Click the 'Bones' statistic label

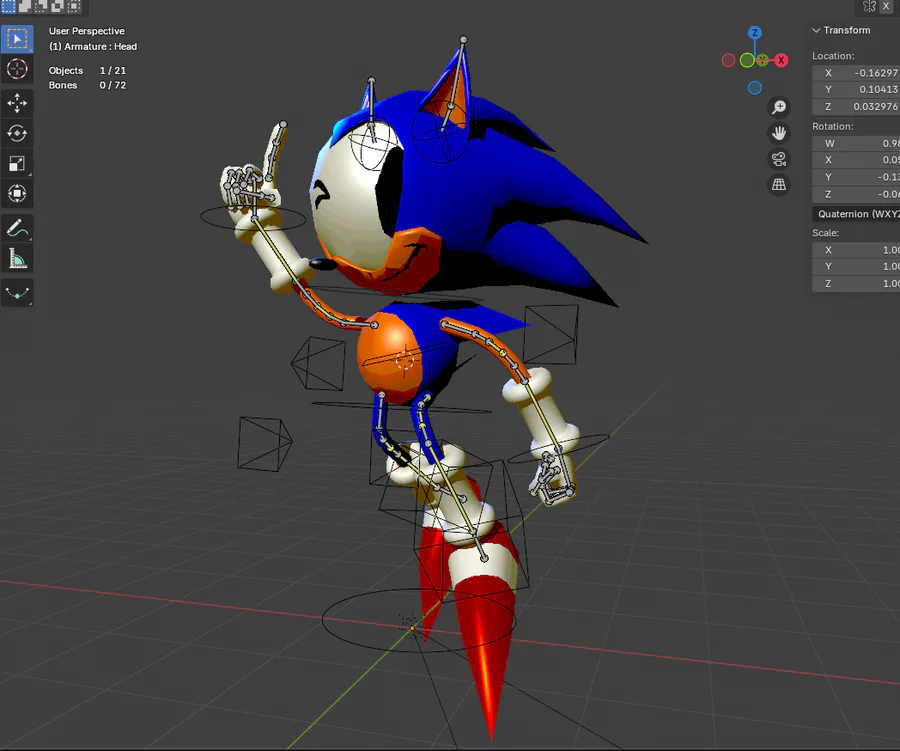[63, 86]
